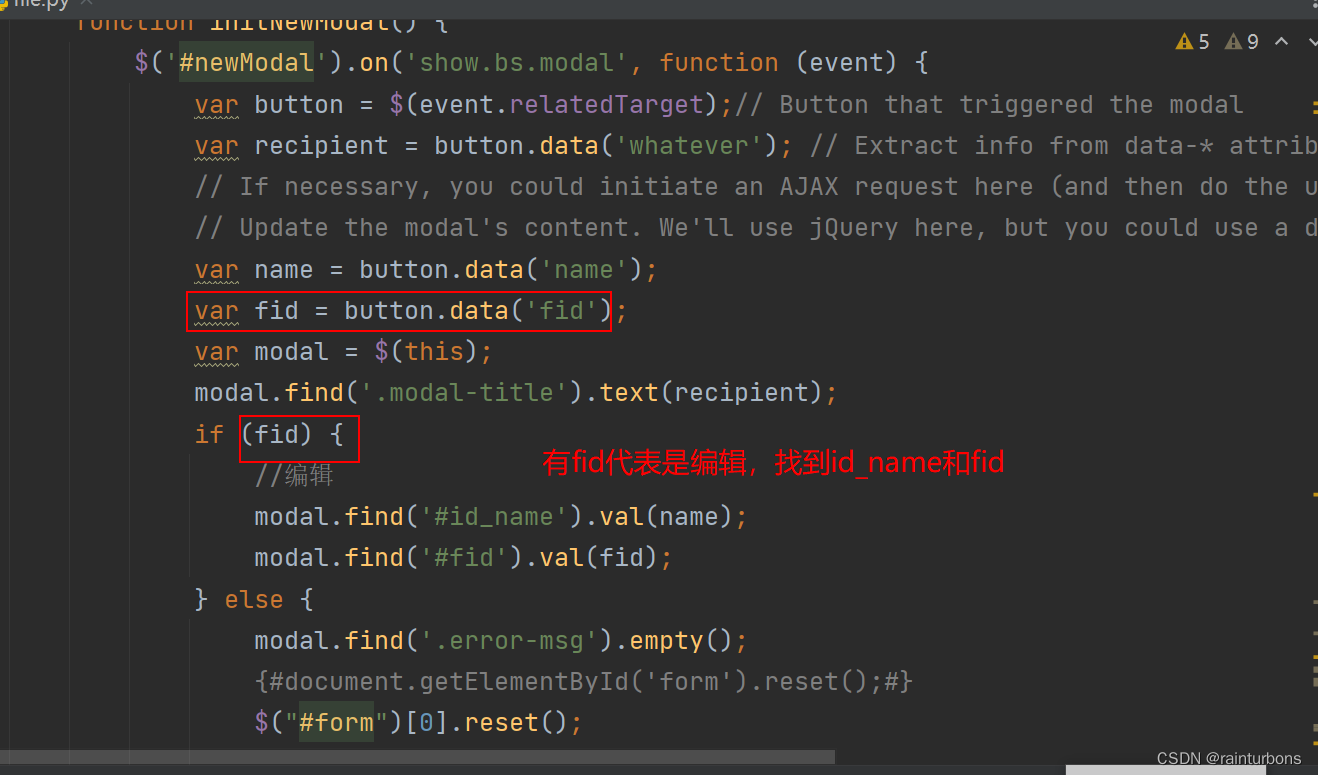Click 'modal' in the var modal declaration

coord(291,352)
